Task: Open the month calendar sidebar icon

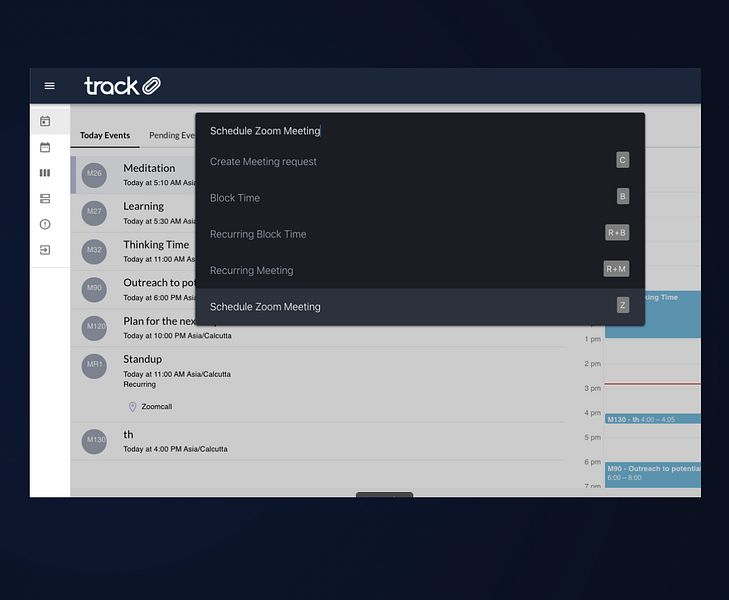Action: point(45,147)
